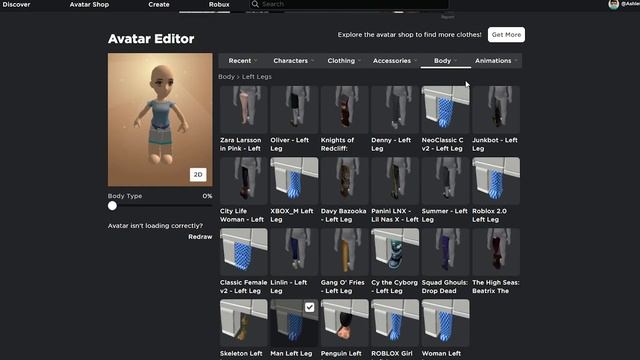
Task: Pick the Denny - Left Leg item
Action: pos(395,109)
